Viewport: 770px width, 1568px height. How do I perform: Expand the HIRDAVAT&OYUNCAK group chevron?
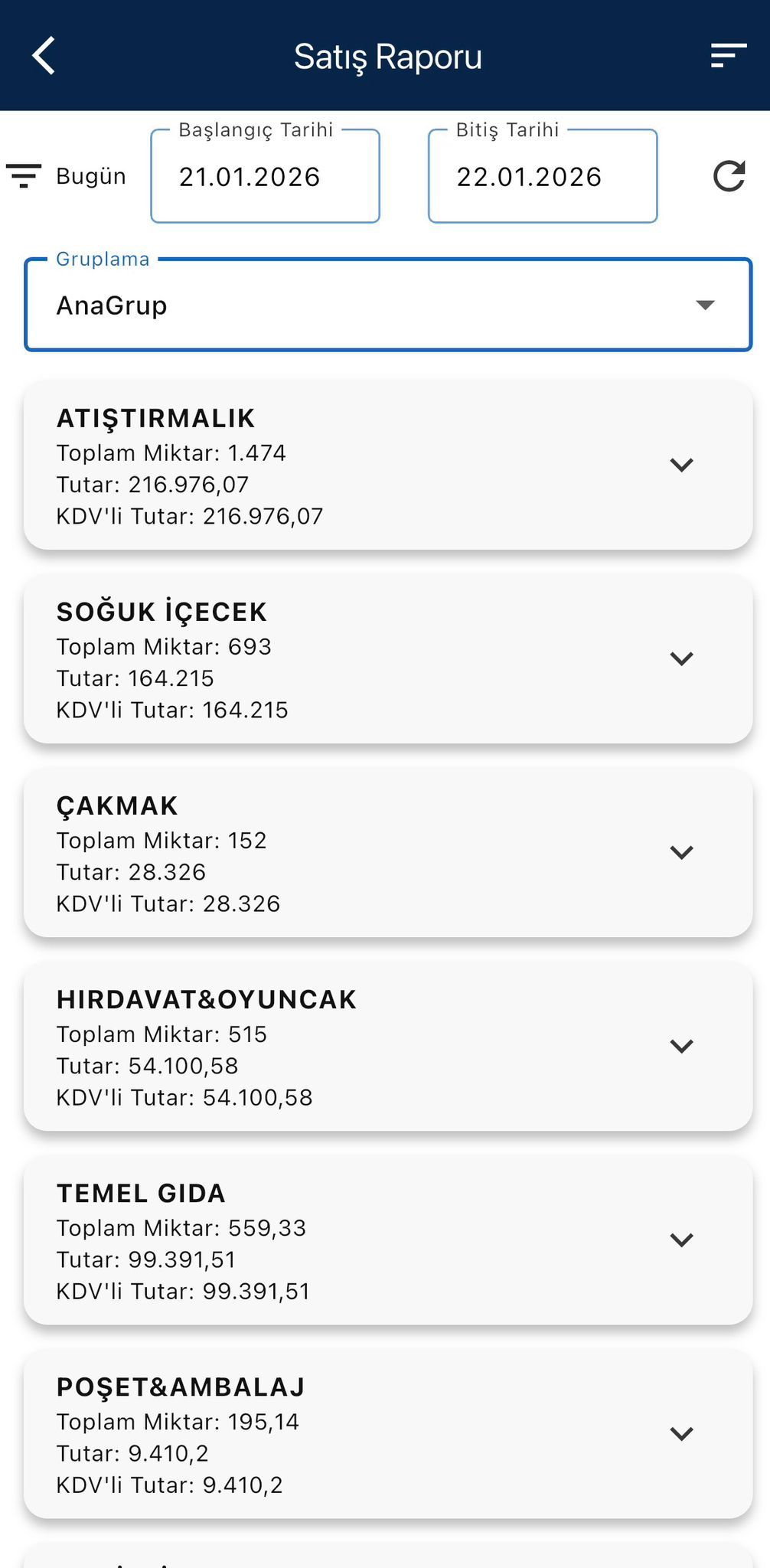click(681, 1046)
